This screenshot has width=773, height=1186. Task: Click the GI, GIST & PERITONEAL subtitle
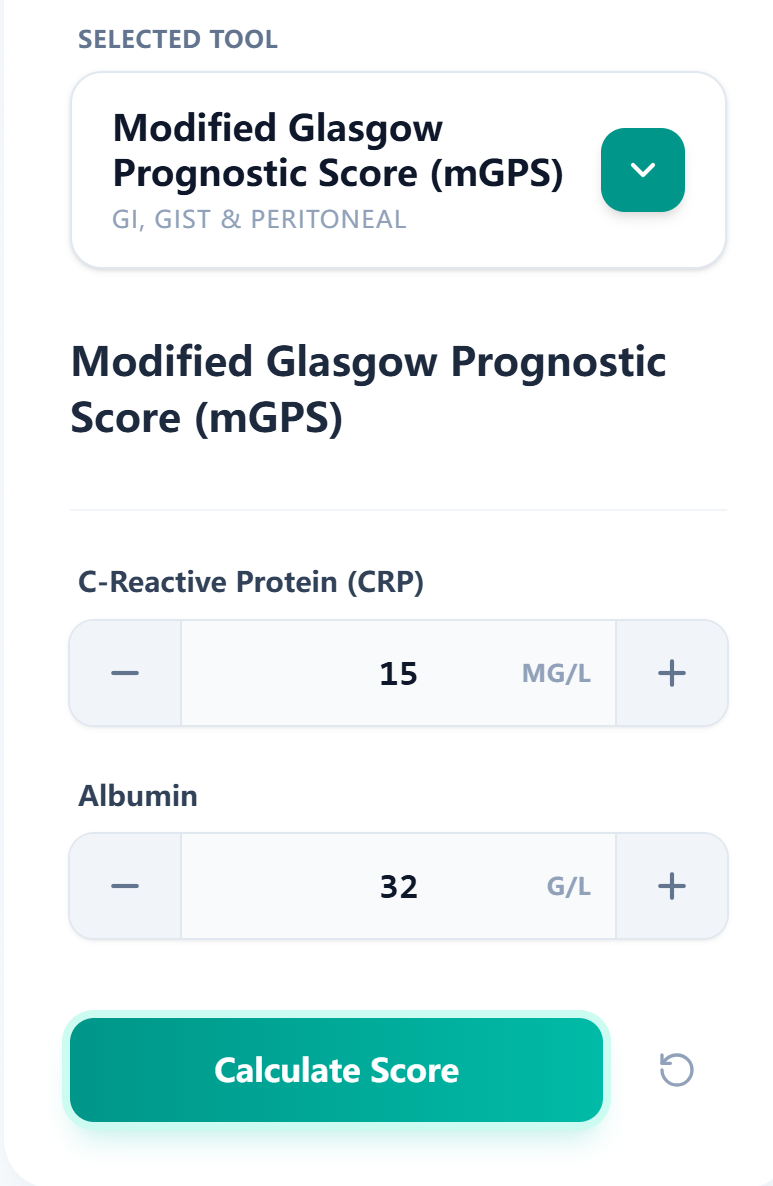[x=260, y=218]
